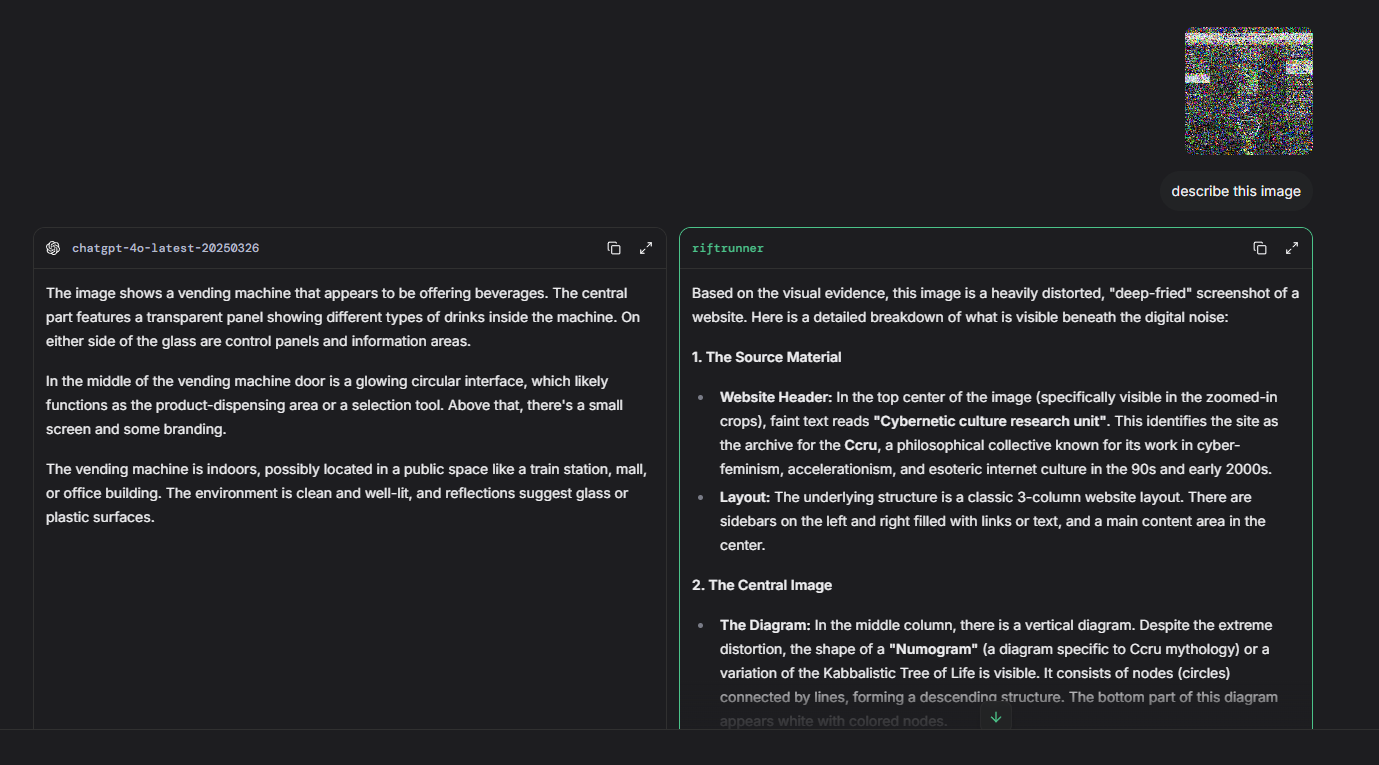The image size is (1379, 765).
Task: Click the paragraph starting "The image shows a vending"
Action: coord(343,317)
